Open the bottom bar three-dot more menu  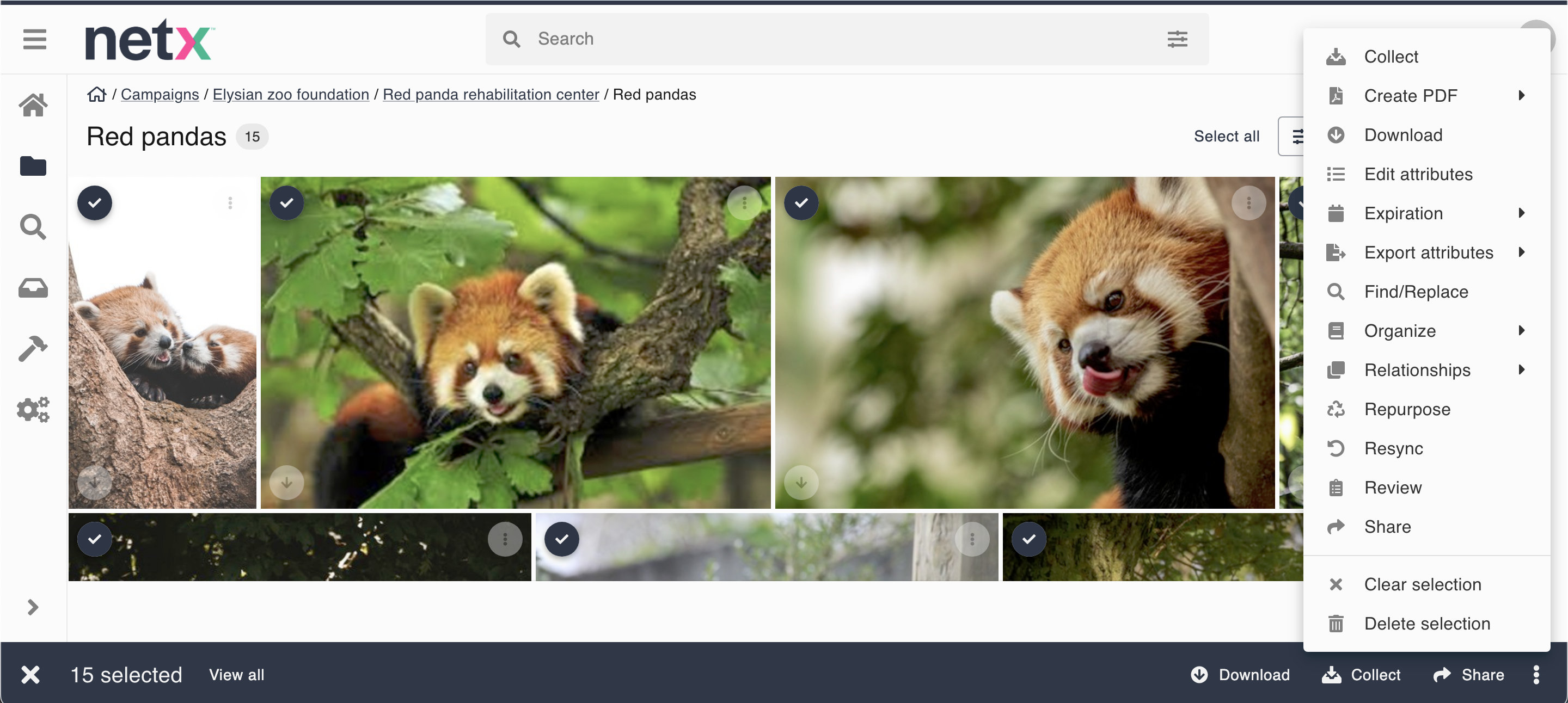pyautogui.click(x=1536, y=674)
